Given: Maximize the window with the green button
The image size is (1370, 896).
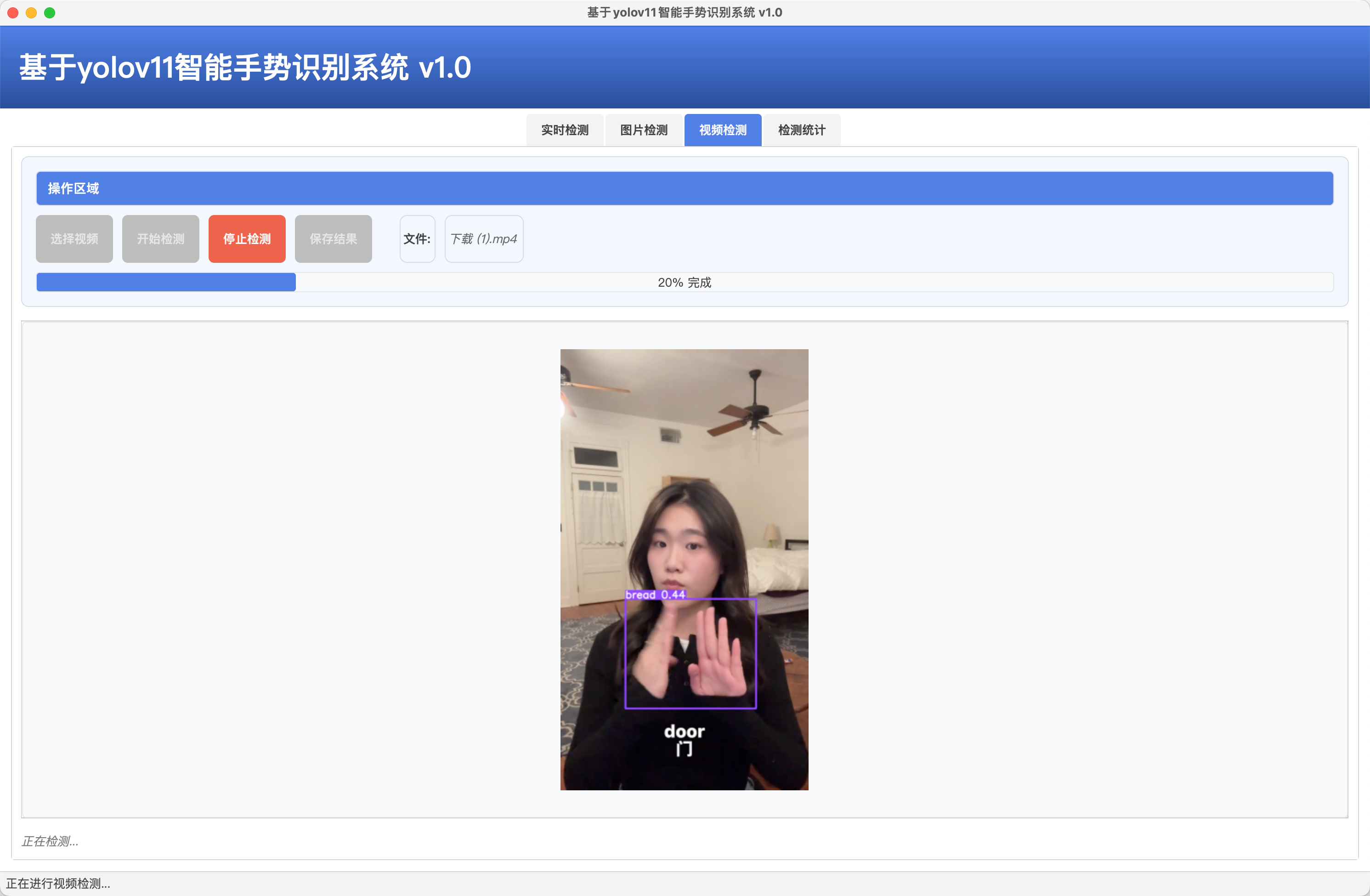Looking at the screenshot, I should click(x=50, y=13).
